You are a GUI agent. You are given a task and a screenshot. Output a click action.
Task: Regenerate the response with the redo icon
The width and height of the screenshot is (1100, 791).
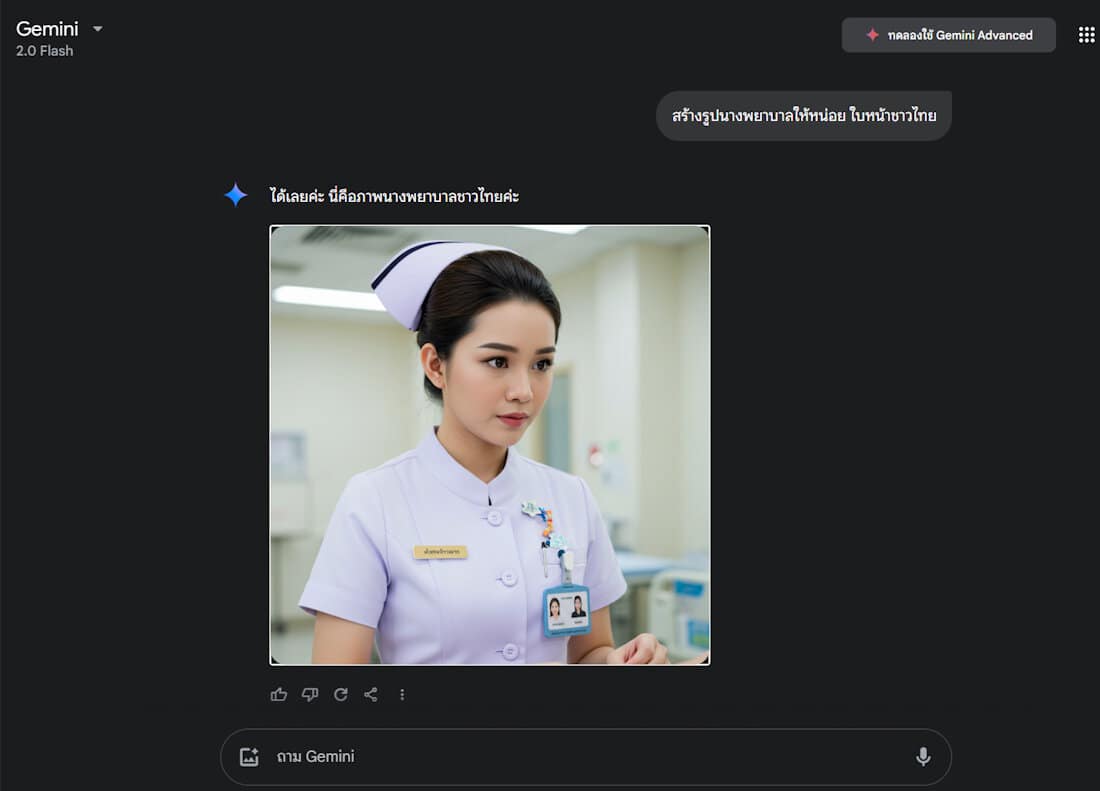341,694
